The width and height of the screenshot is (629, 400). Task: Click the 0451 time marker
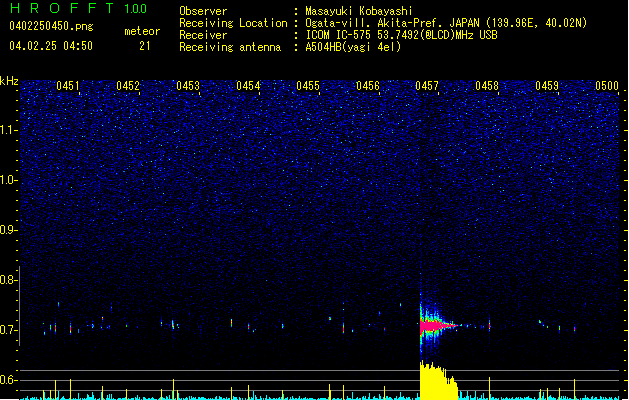click(x=68, y=85)
